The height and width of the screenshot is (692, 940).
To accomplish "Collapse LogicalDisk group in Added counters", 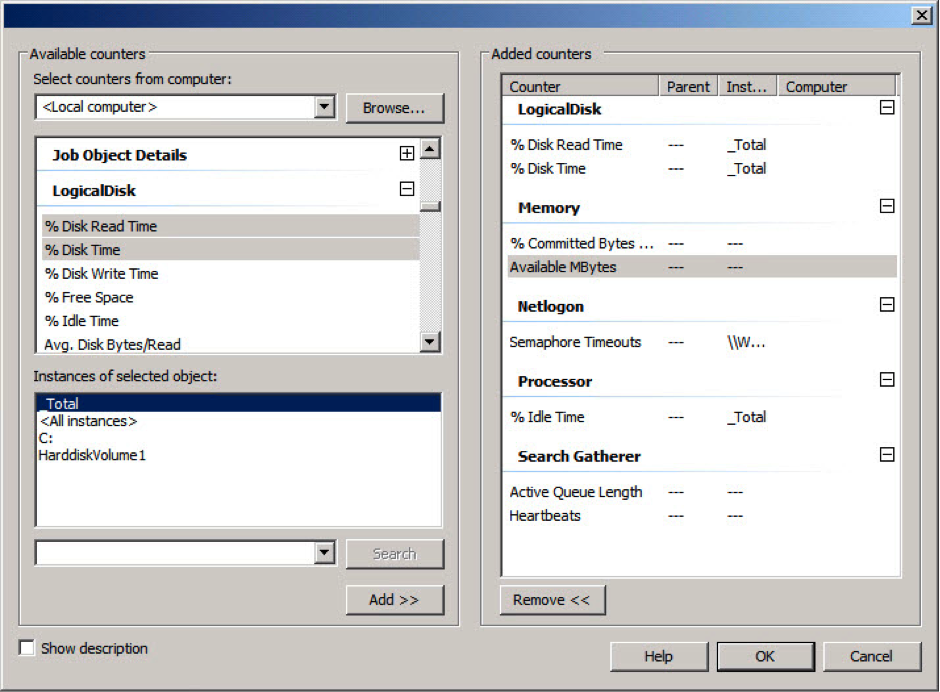I will (886, 108).
